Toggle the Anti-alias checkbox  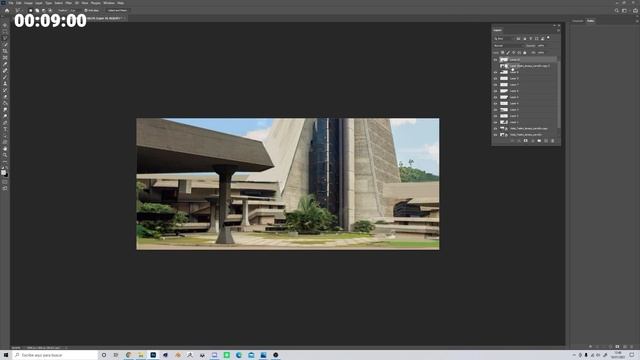pyautogui.click(x=86, y=11)
